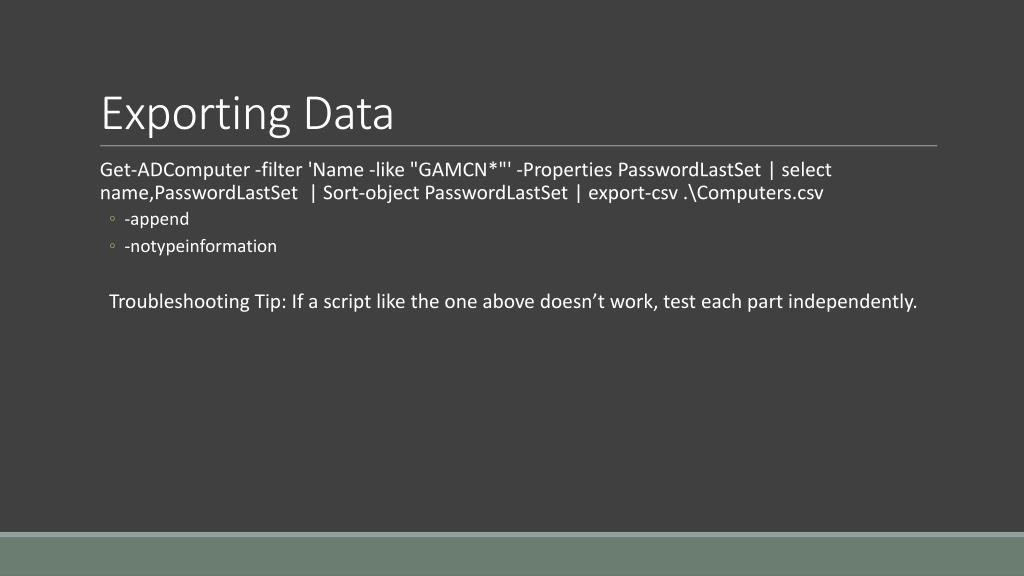Click the -Properties parameter text

pos(564,170)
